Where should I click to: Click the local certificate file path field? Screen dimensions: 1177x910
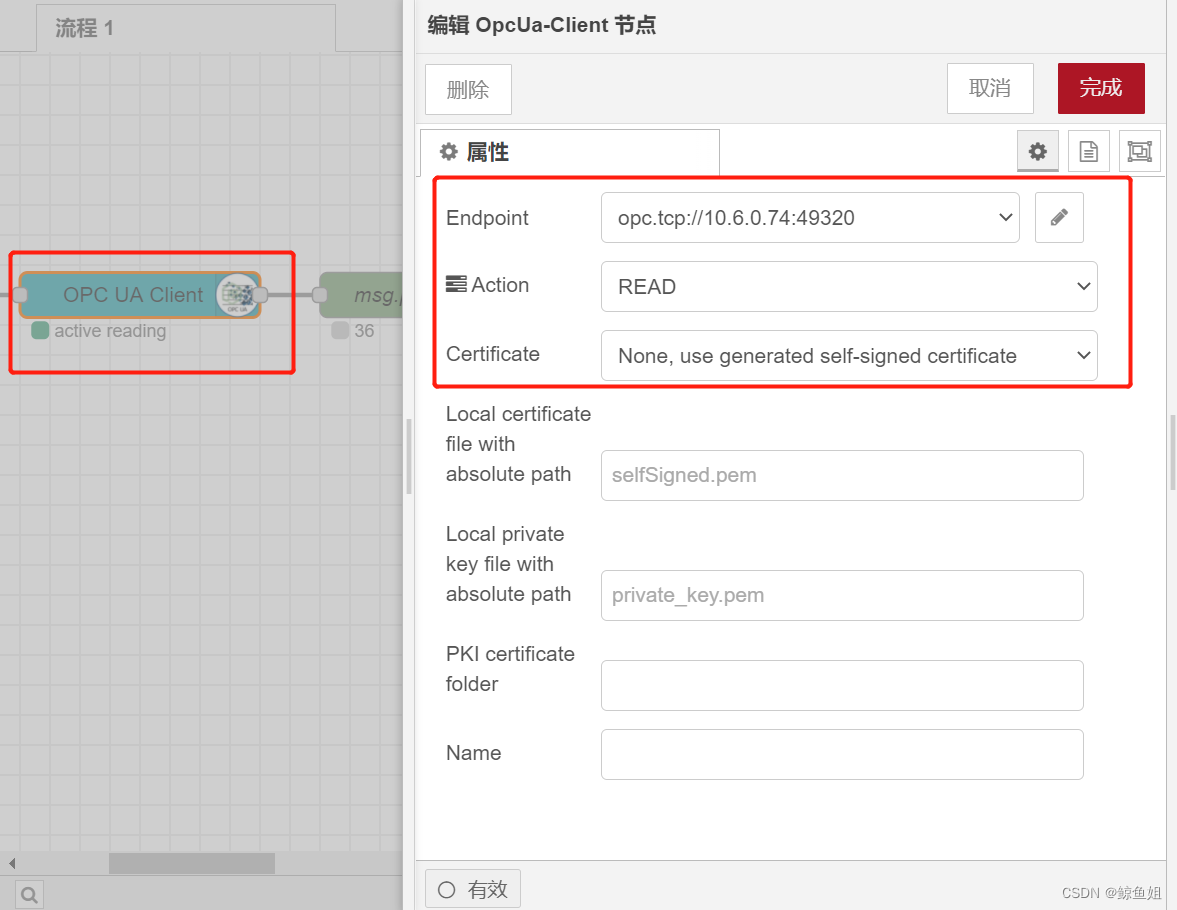[841, 475]
